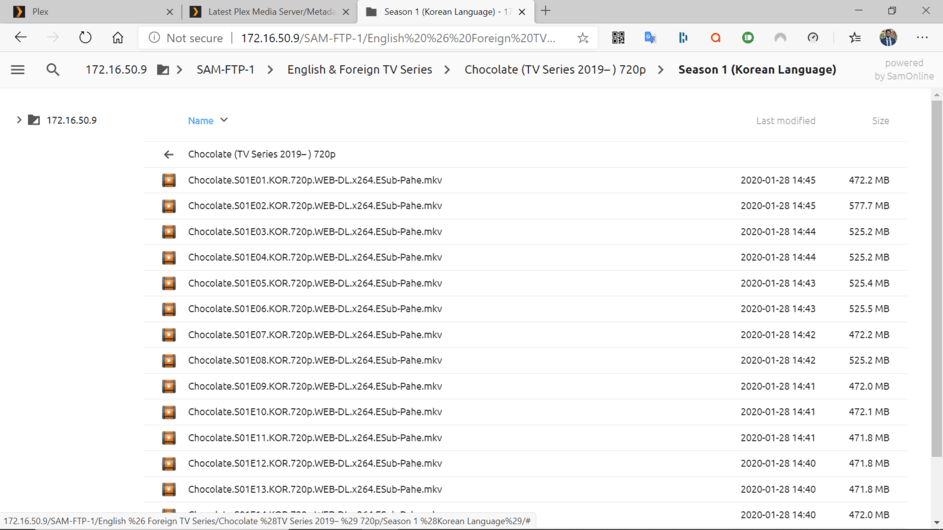
Task: Click the folder icon beside 172.16.50.9 breadcrumb
Action: [x=163, y=70]
